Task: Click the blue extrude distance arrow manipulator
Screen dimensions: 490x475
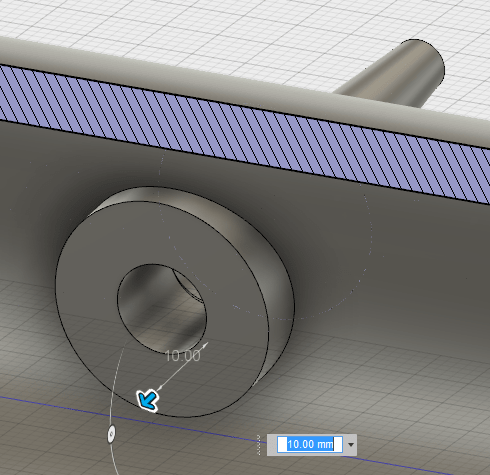Action: click(x=148, y=400)
